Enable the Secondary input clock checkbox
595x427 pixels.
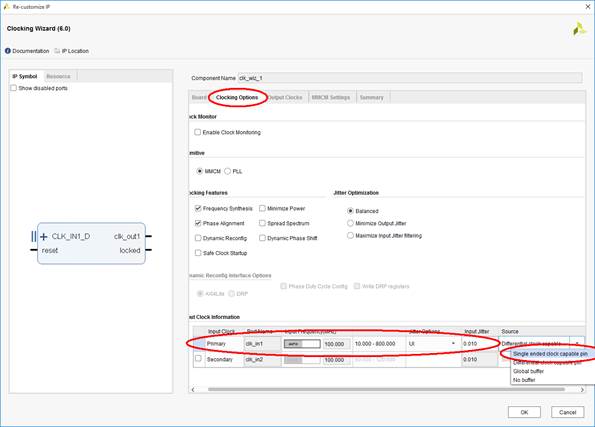(x=198, y=358)
